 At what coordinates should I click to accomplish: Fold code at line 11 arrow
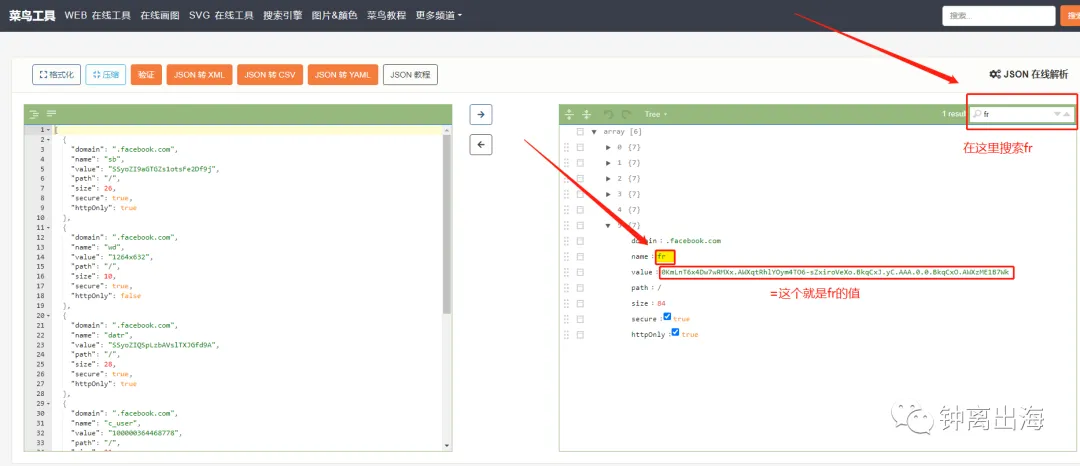(x=48, y=227)
